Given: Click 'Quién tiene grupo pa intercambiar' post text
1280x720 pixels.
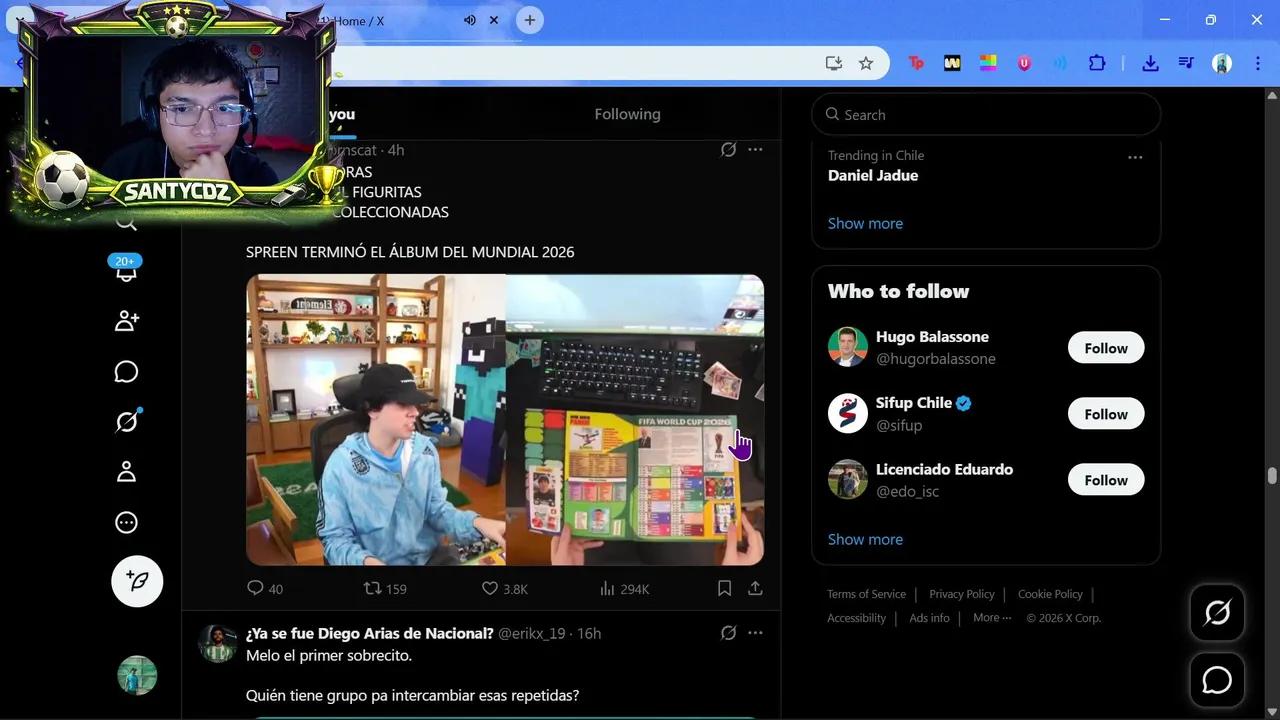Looking at the screenshot, I should [x=412, y=695].
